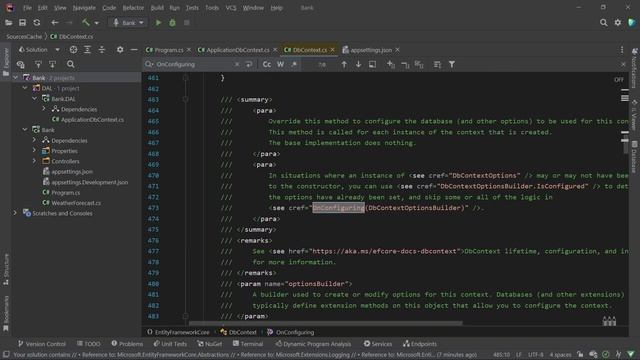Toggle read-only lock icon in status bar
This screenshot has width=640, height=360.
click(580, 354)
